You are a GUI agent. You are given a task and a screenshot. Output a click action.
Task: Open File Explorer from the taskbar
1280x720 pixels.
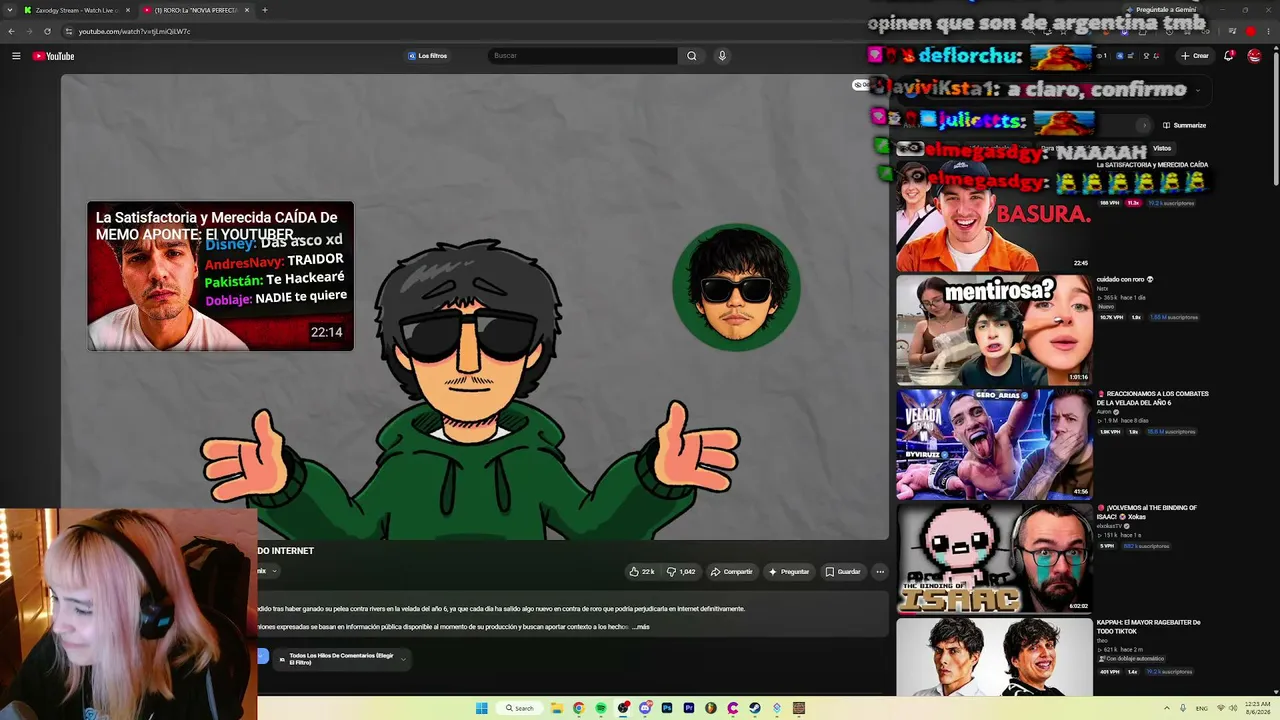point(557,708)
